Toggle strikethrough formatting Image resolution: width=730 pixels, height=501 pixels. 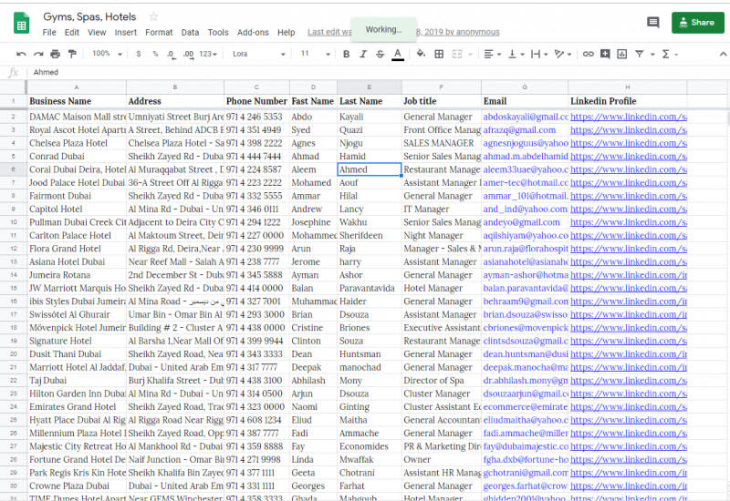click(380, 54)
